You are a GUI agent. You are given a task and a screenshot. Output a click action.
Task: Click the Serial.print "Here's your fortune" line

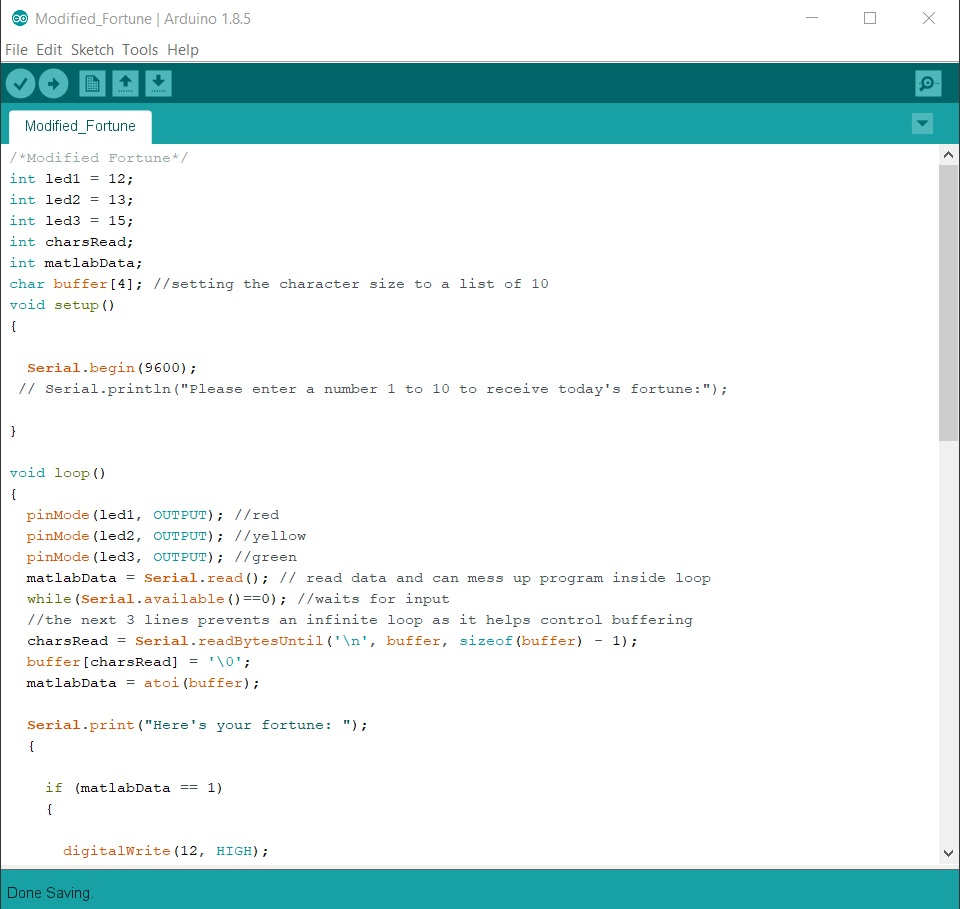click(x=197, y=725)
